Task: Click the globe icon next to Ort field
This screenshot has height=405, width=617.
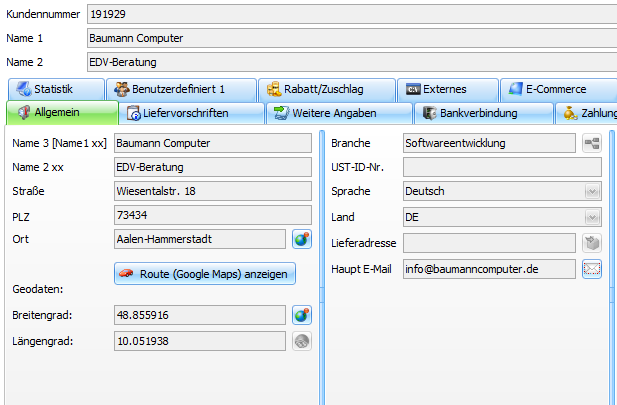Action: (x=302, y=239)
